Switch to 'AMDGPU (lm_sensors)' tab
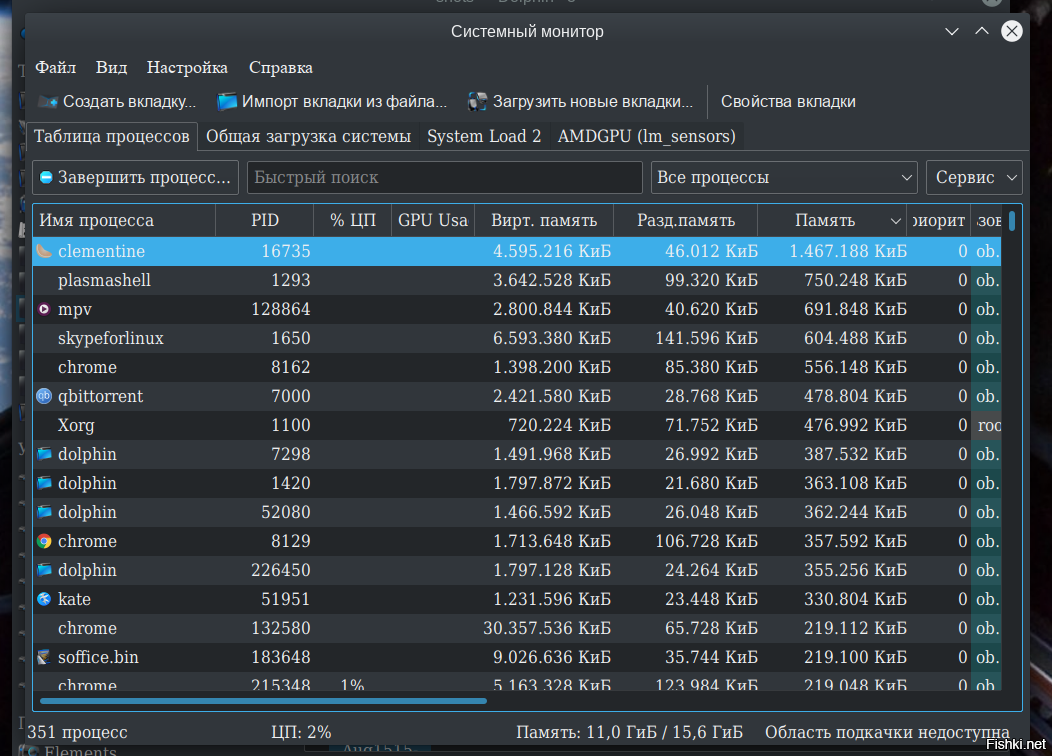Screen dimensions: 1052x756 (x=646, y=136)
